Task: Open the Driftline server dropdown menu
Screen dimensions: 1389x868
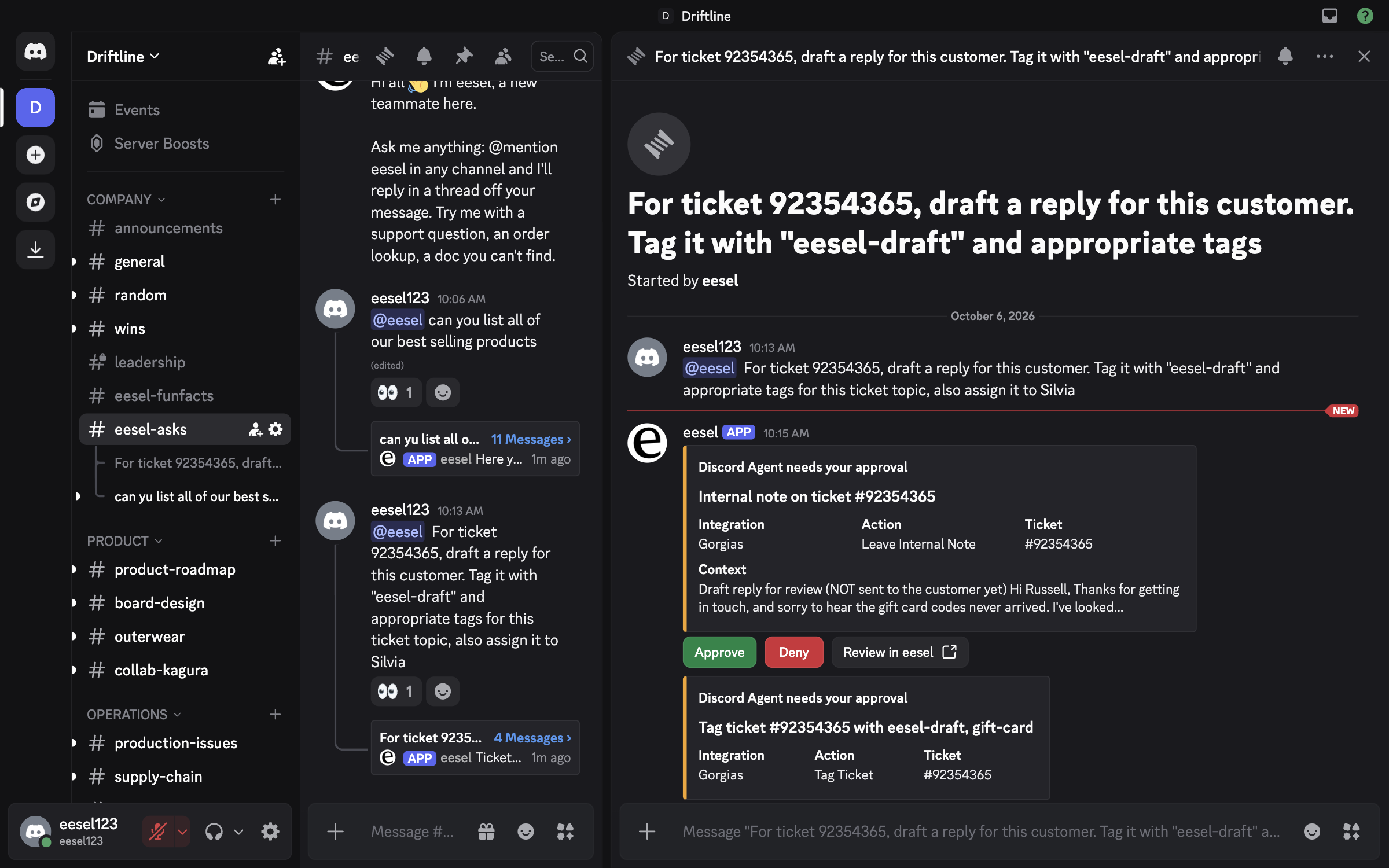Action: click(x=123, y=57)
